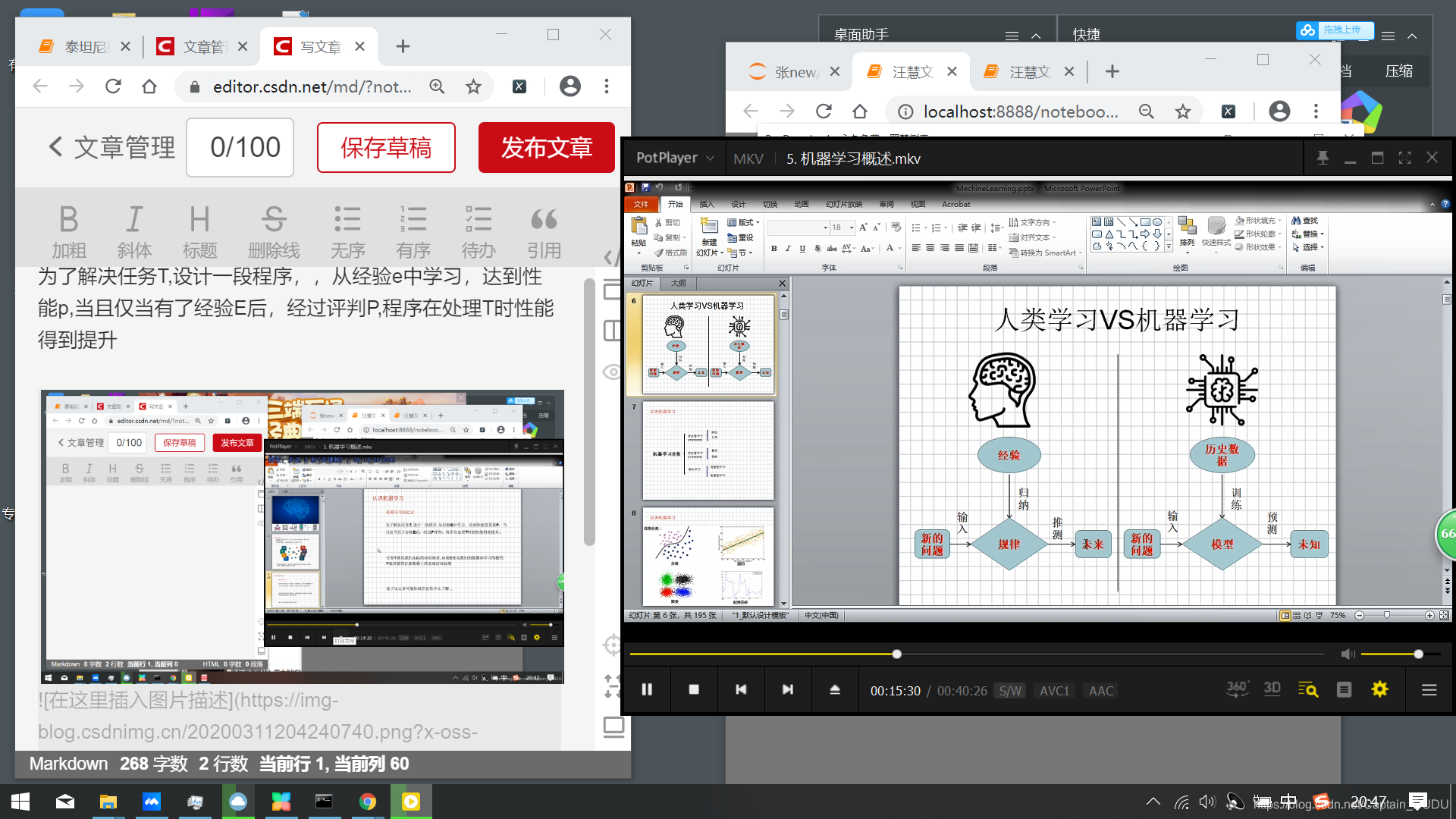Click the zoom-out magnifier in the localhost address bar

tap(1146, 111)
